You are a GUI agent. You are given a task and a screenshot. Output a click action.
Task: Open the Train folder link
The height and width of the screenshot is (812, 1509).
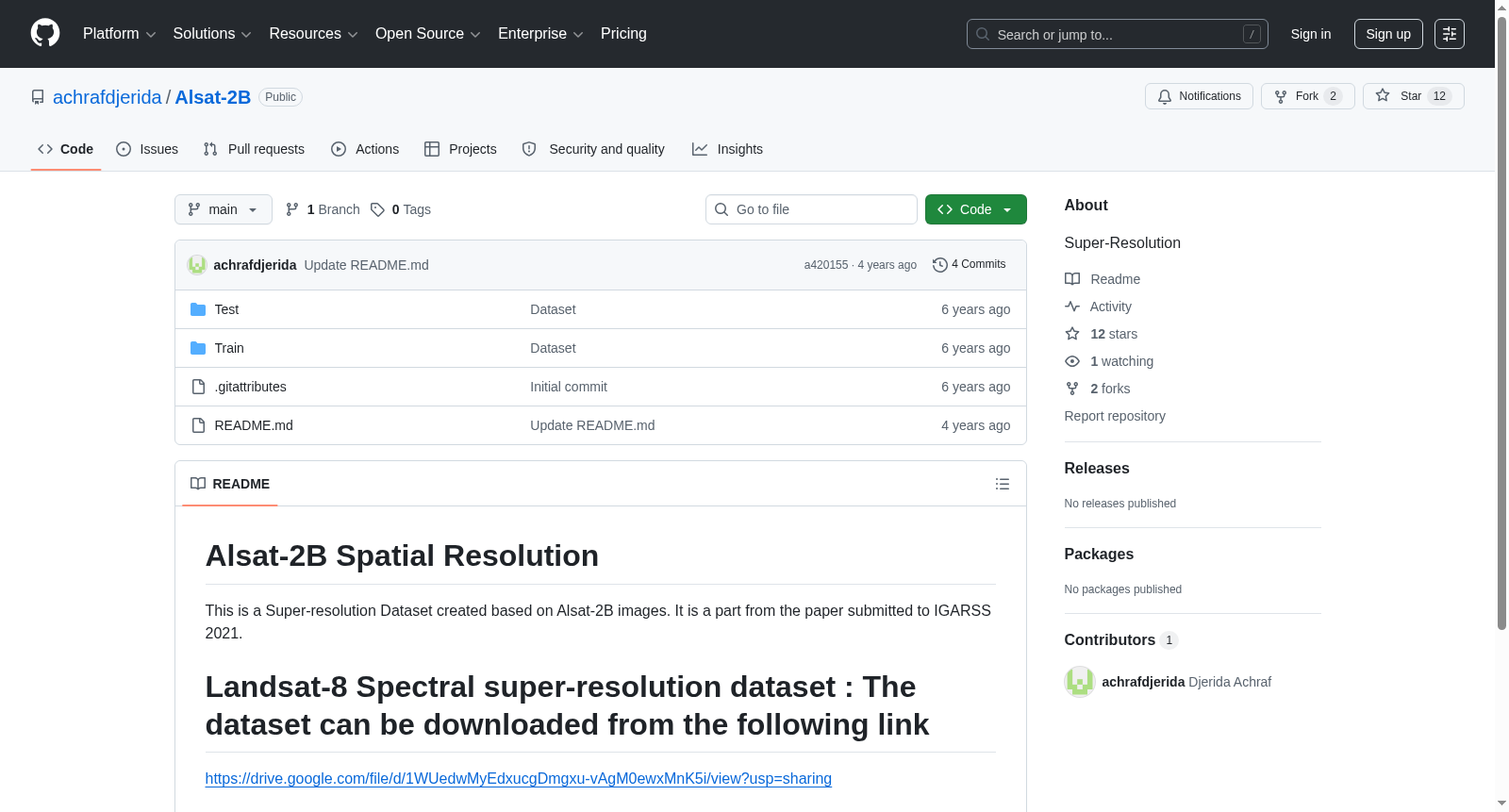229,348
